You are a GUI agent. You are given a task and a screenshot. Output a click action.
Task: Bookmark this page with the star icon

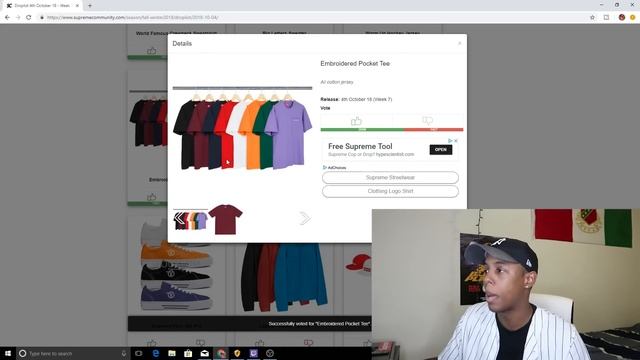(592, 18)
